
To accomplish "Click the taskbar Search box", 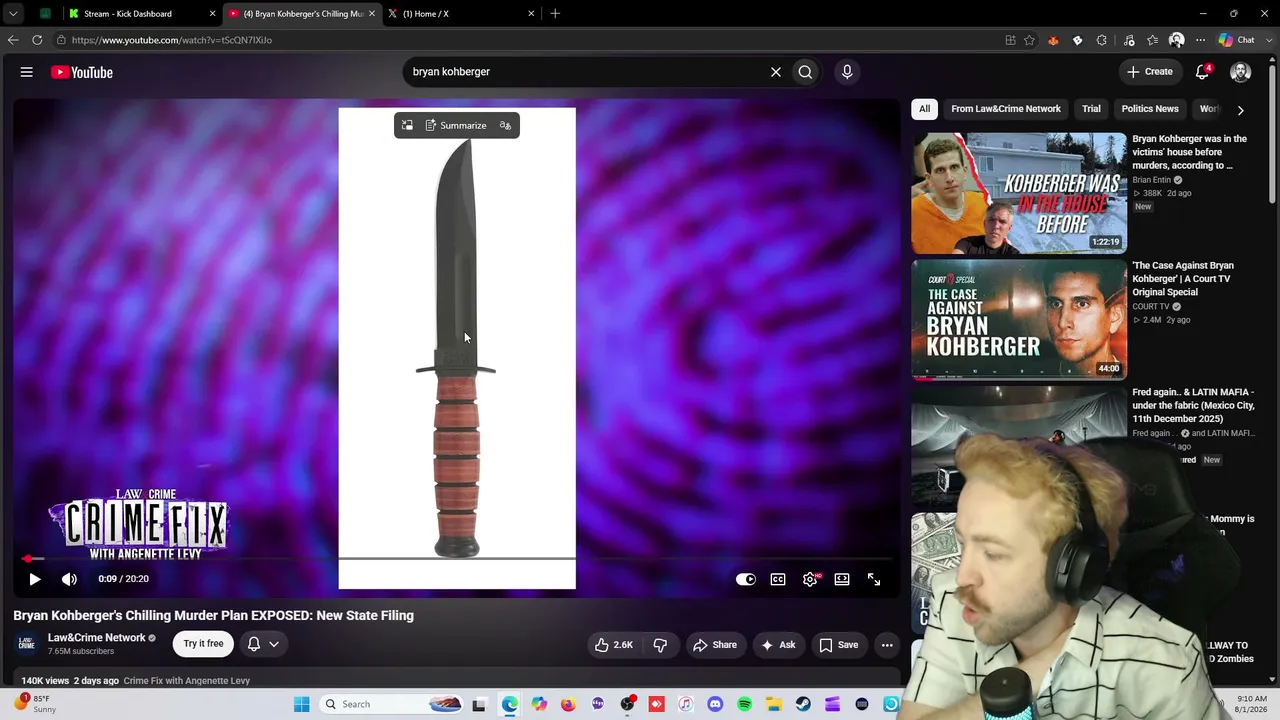I will click(x=392, y=704).
